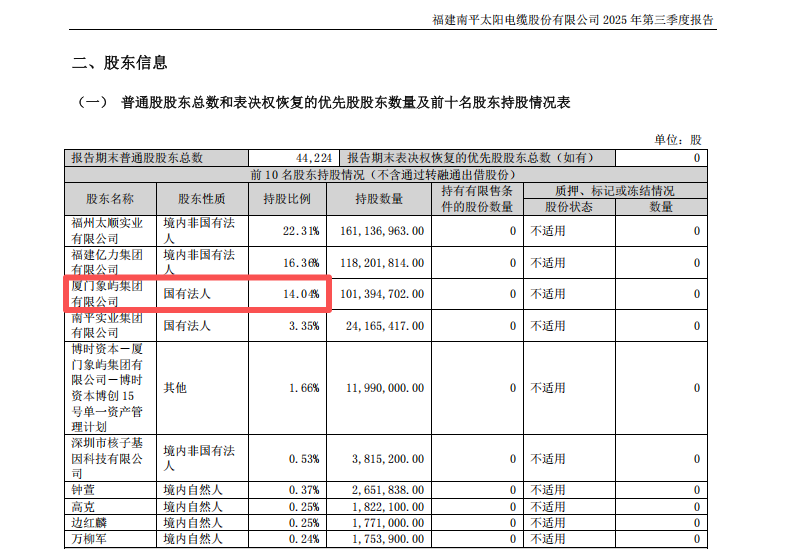Click the percentage '16.36%'
Screen dimensions: 789x549
(x=301, y=263)
